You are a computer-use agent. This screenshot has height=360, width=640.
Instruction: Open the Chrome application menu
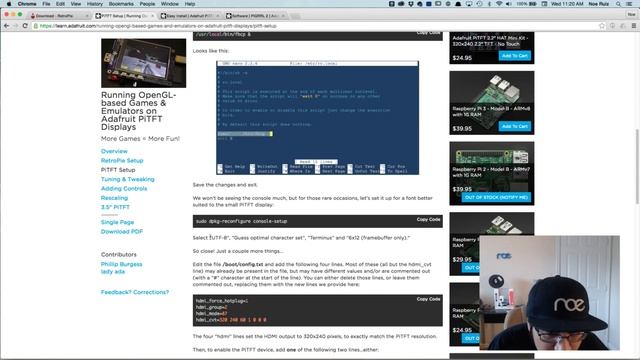pos(27,4)
